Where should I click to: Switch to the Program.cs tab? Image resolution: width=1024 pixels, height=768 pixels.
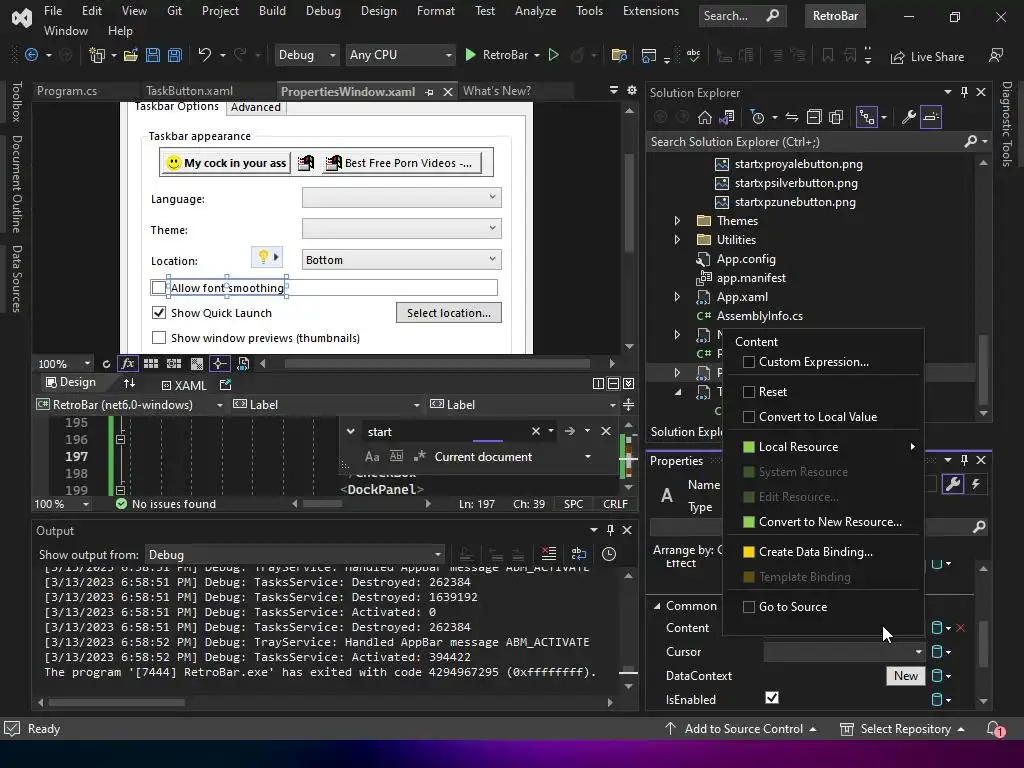pyautogui.click(x=67, y=91)
